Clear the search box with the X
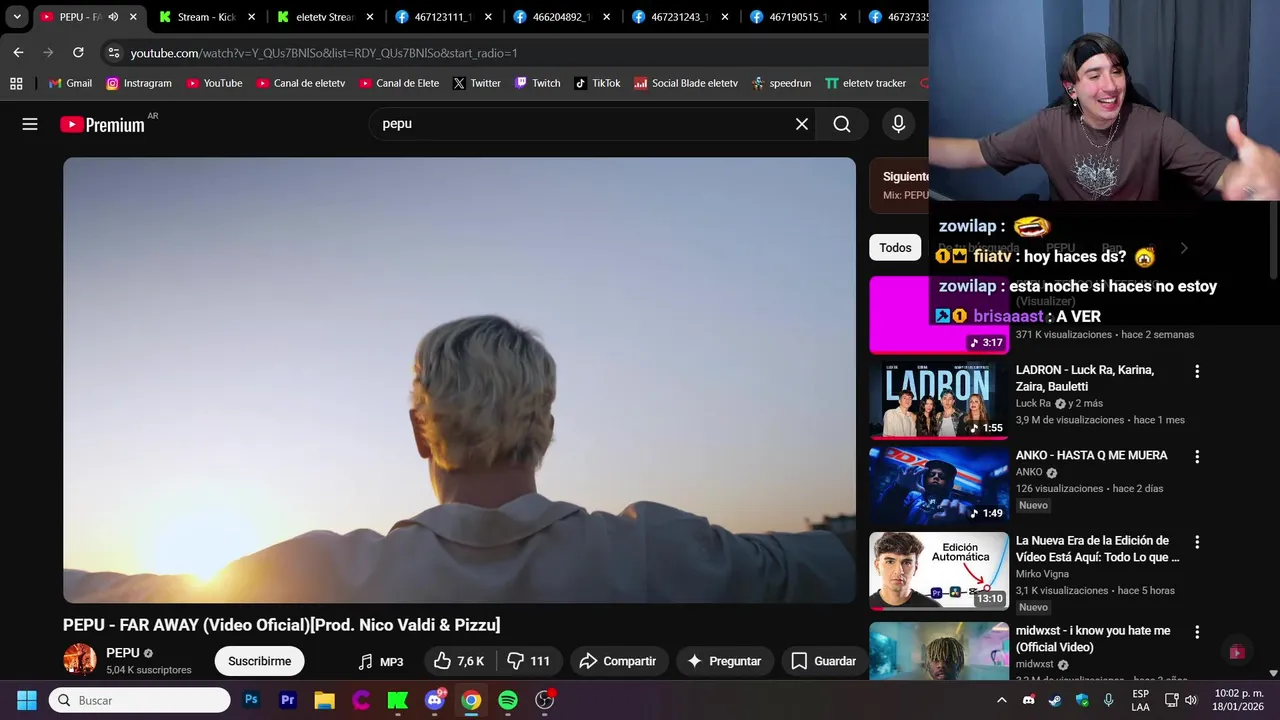This screenshot has width=1280, height=720. [x=801, y=124]
